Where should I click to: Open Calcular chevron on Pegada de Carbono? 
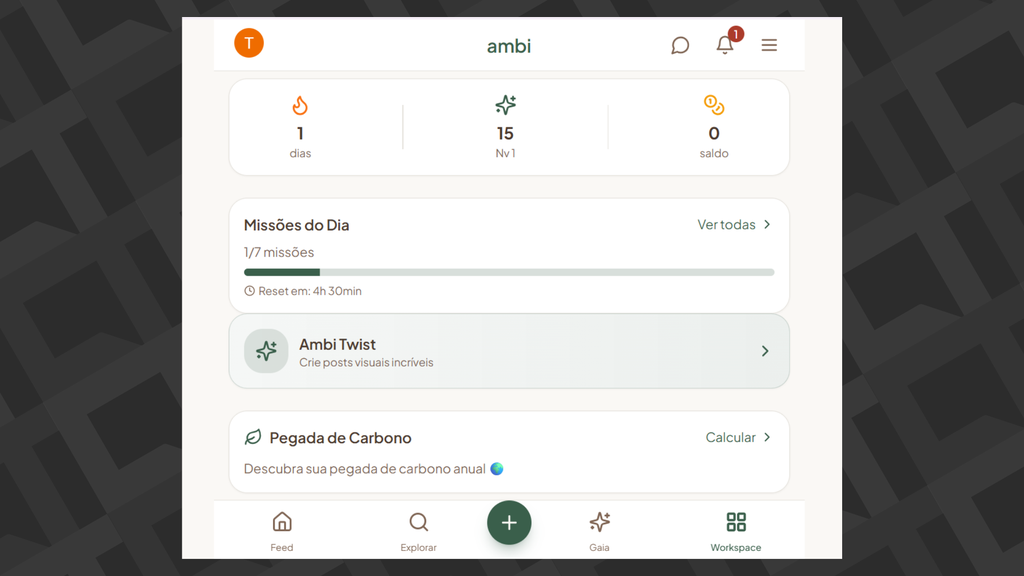(x=767, y=437)
